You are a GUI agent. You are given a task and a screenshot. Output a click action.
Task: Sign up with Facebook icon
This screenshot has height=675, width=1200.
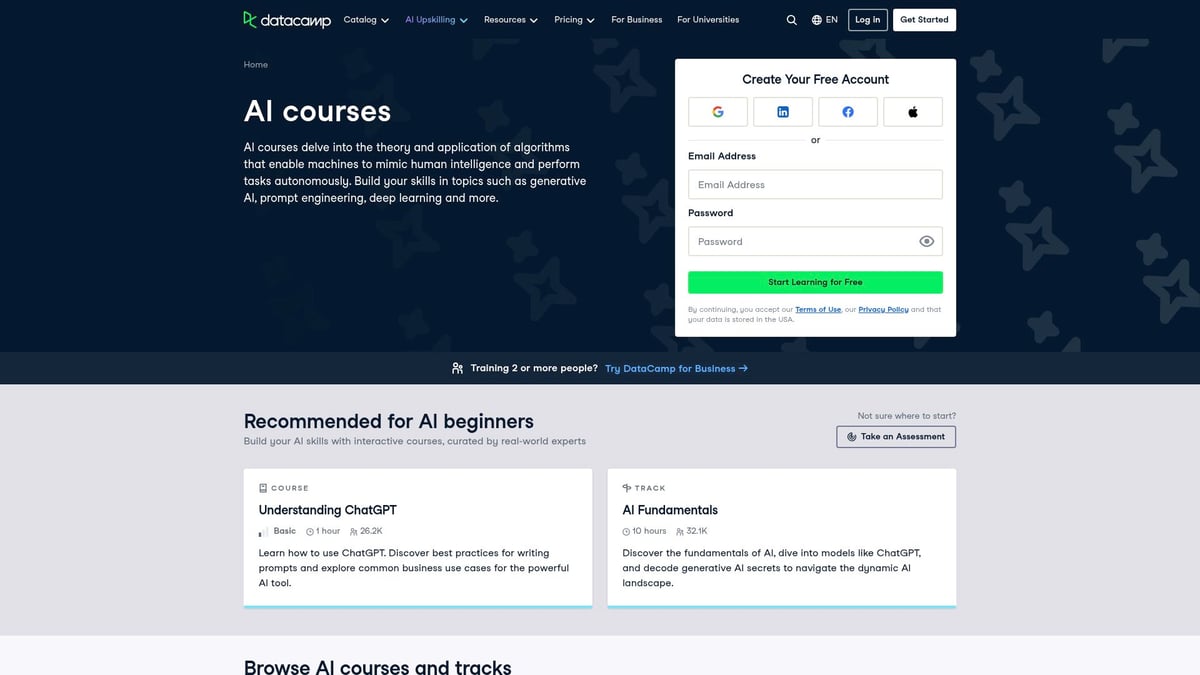coord(848,112)
